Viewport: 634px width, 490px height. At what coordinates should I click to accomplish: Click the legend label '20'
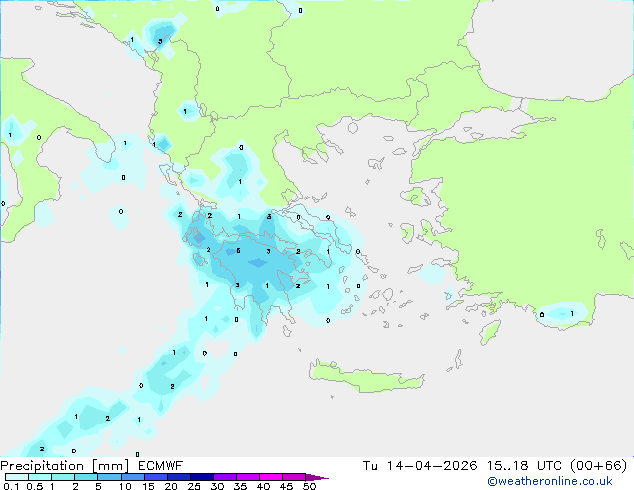[x=171, y=486]
